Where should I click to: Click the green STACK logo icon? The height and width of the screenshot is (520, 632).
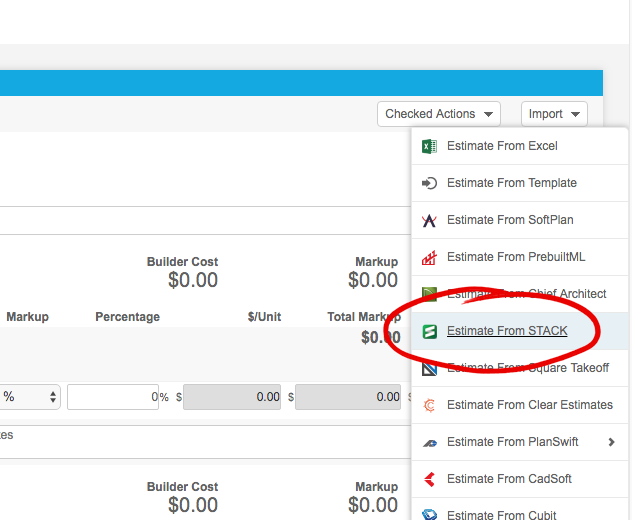point(429,331)
